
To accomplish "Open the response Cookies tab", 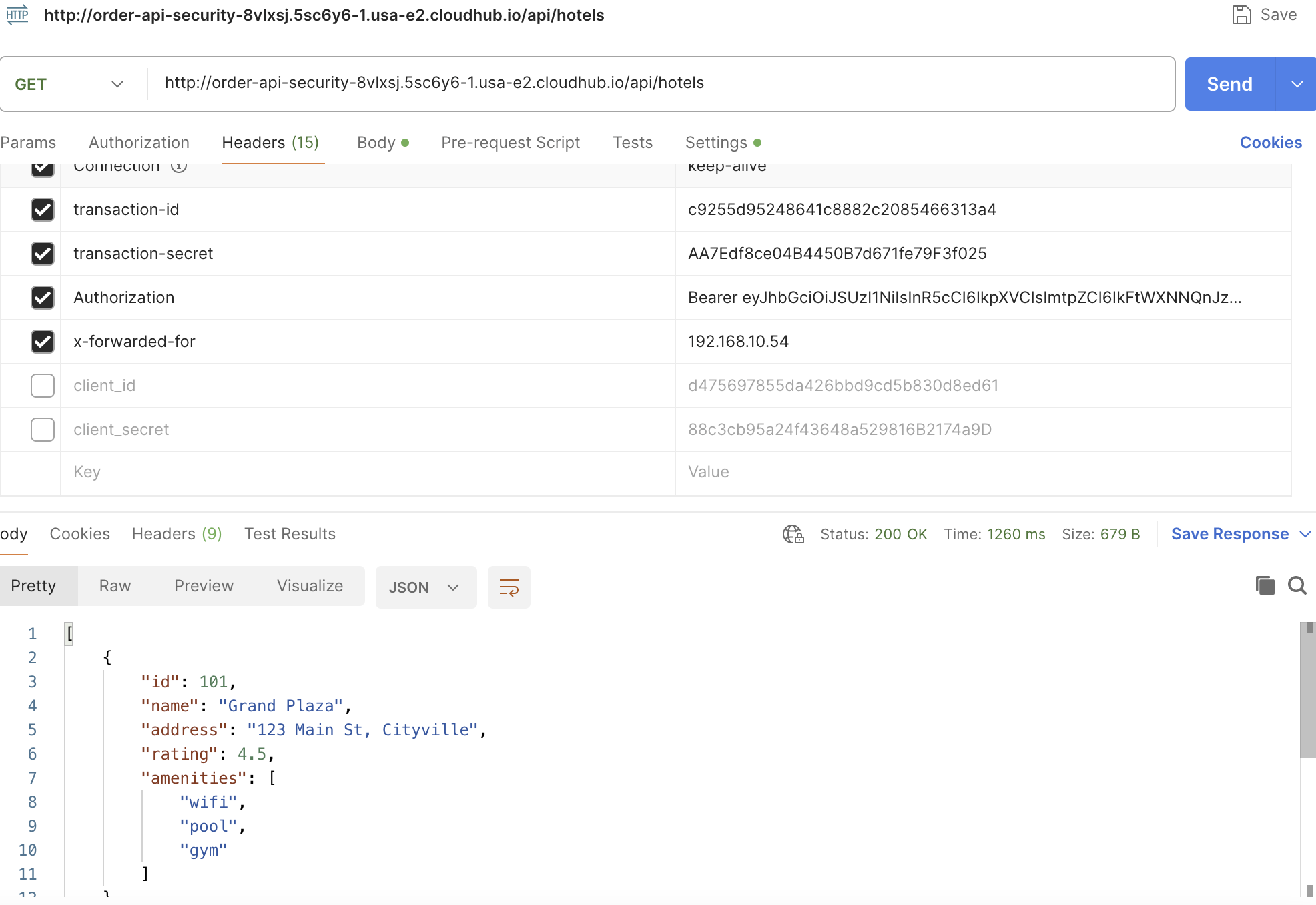I will [80, 534].
